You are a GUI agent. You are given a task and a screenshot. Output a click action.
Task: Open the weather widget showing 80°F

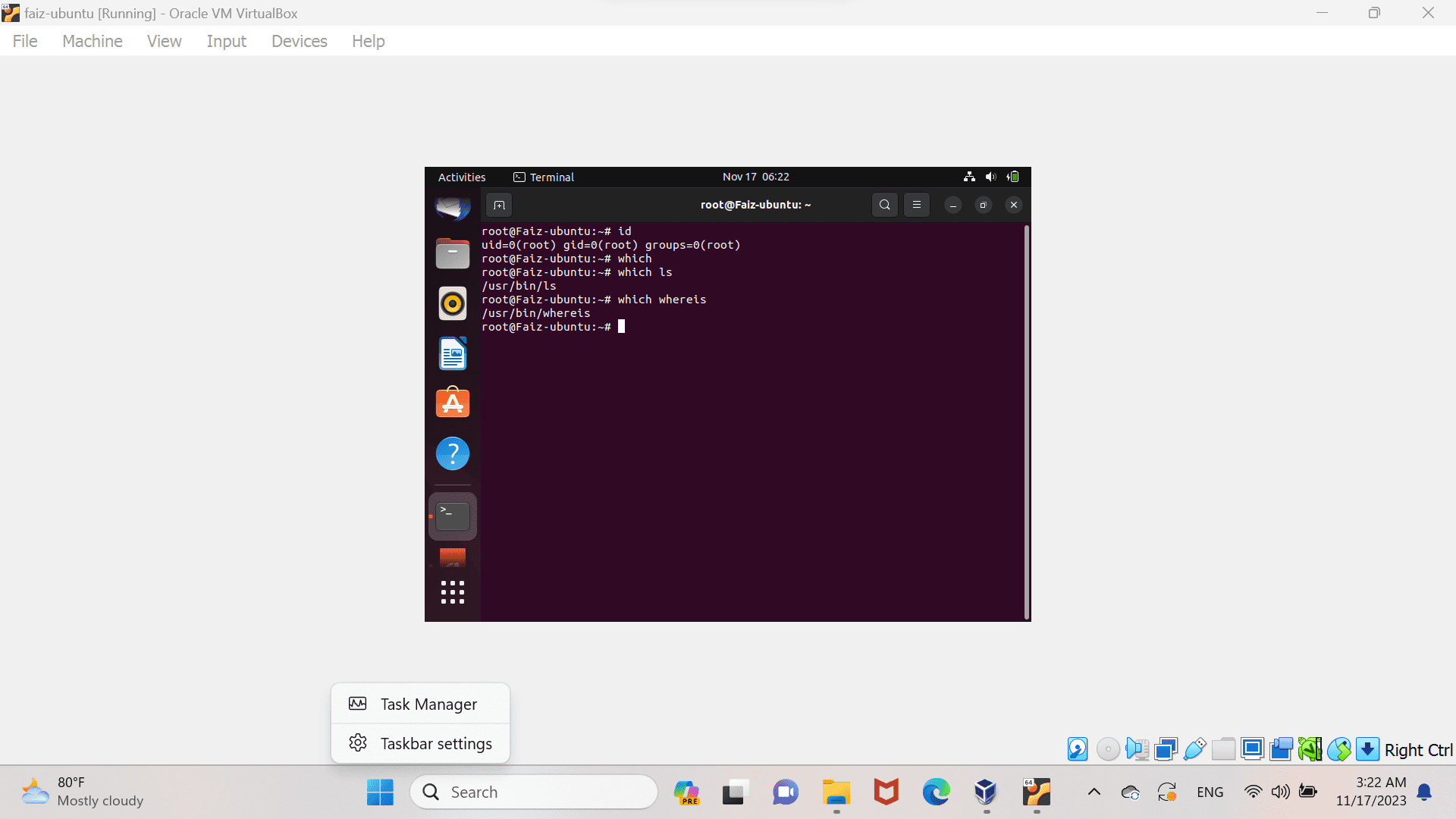(83, 792)
